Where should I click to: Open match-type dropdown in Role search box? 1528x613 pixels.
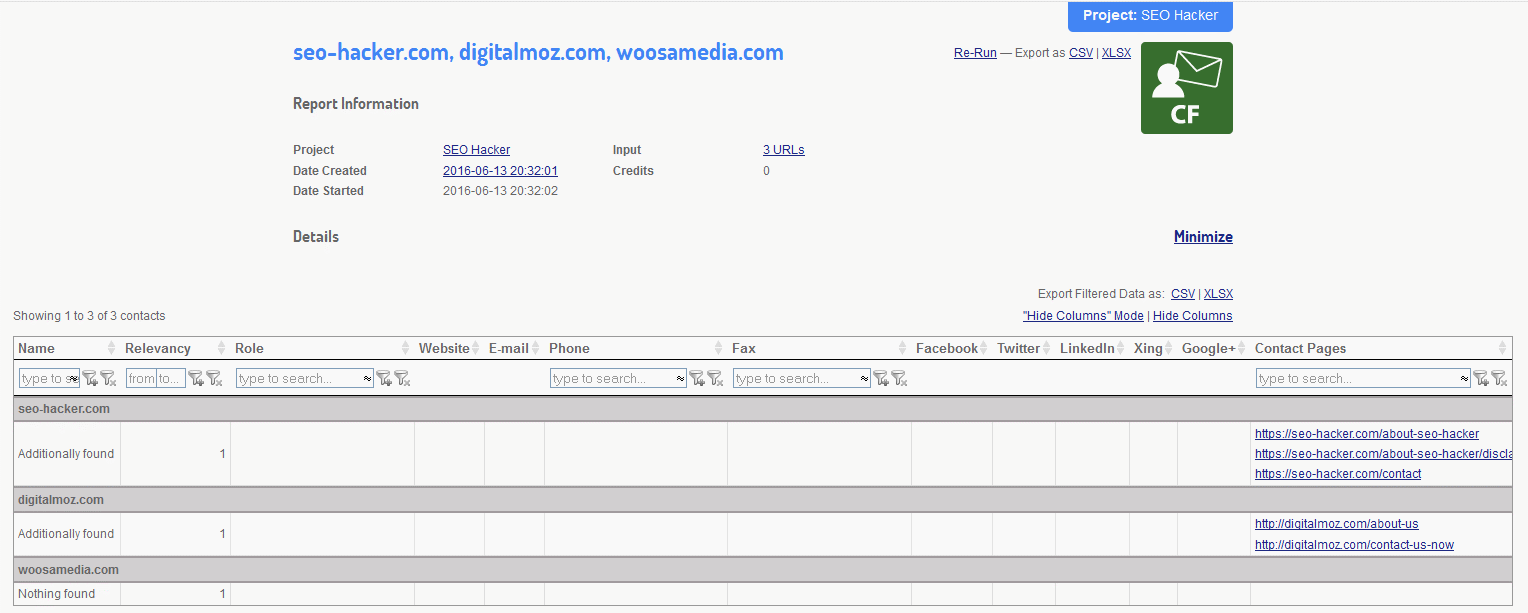pos(367,379)
